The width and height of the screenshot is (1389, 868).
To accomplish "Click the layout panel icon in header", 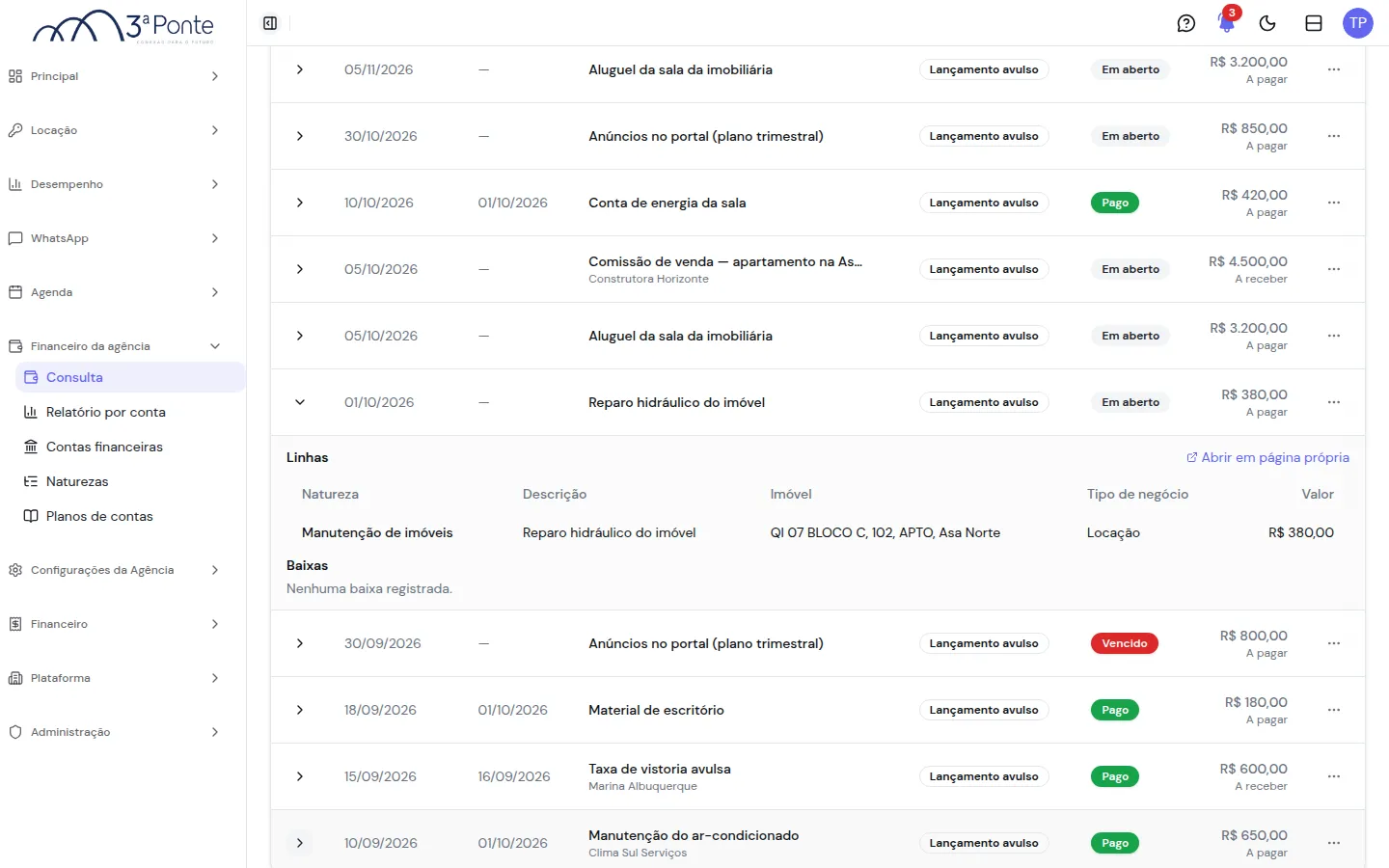I will 1314,23.
